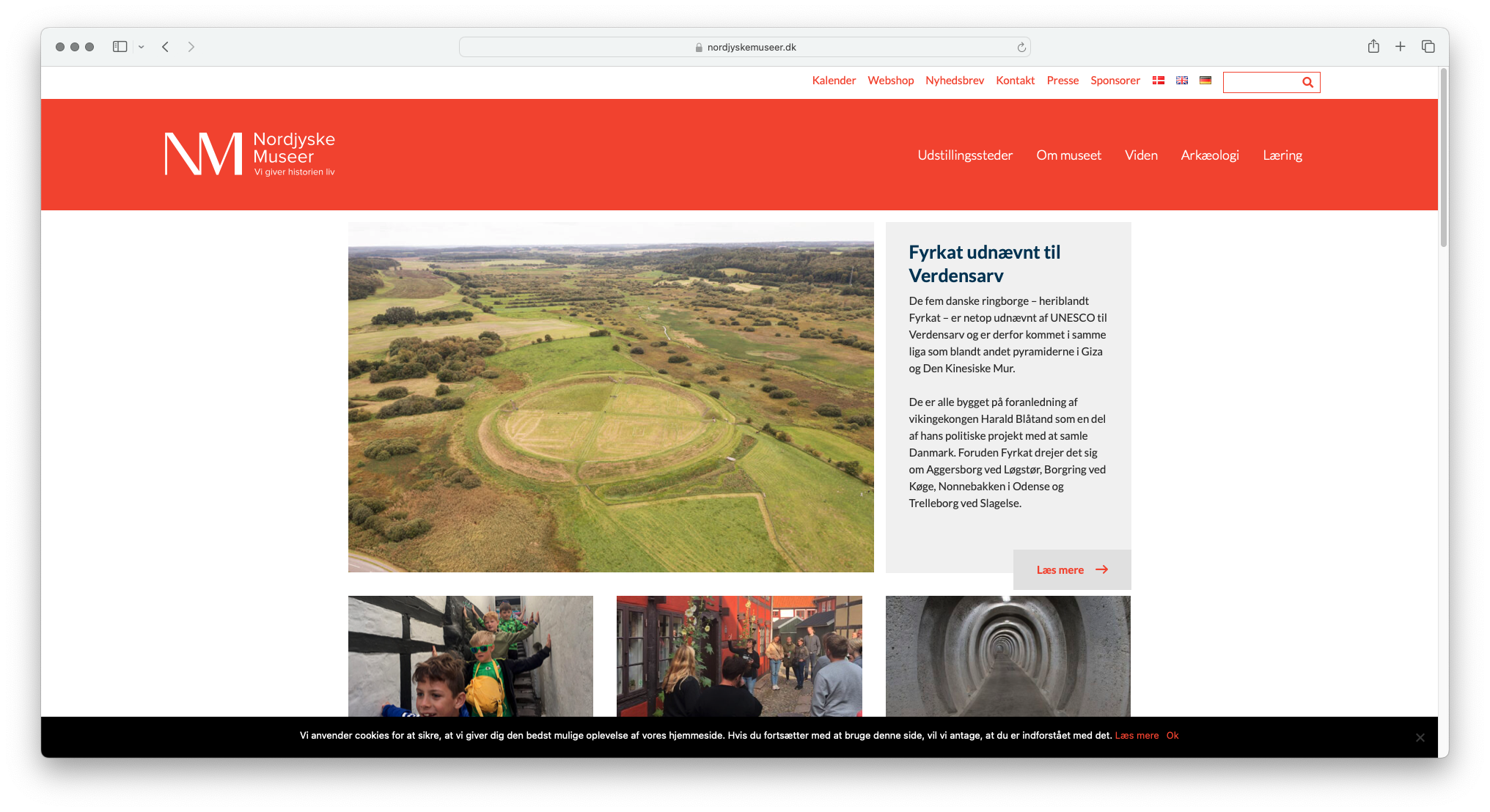Click the nordjyskemuseer.dk address bar
1490x812 pixels.
tap(745, 47)
